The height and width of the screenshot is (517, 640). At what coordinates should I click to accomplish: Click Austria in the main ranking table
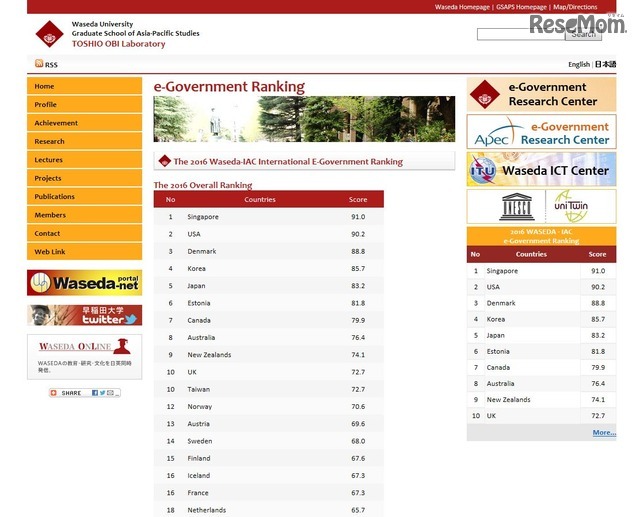[198, 424]
